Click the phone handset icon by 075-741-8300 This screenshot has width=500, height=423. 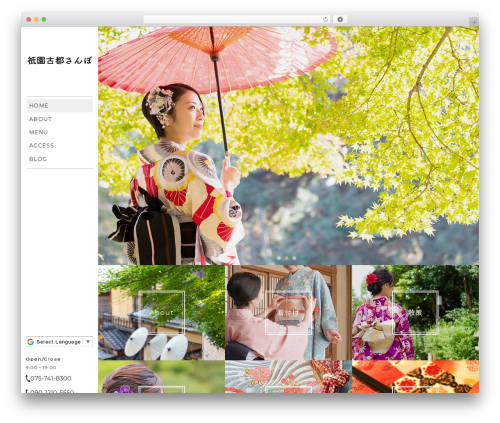click(28, 379)
